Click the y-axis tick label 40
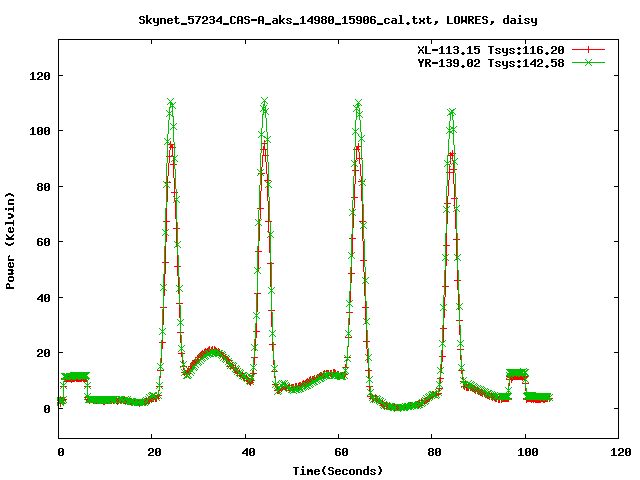This screenshot has width=640, height=480. tap(44, 298)
